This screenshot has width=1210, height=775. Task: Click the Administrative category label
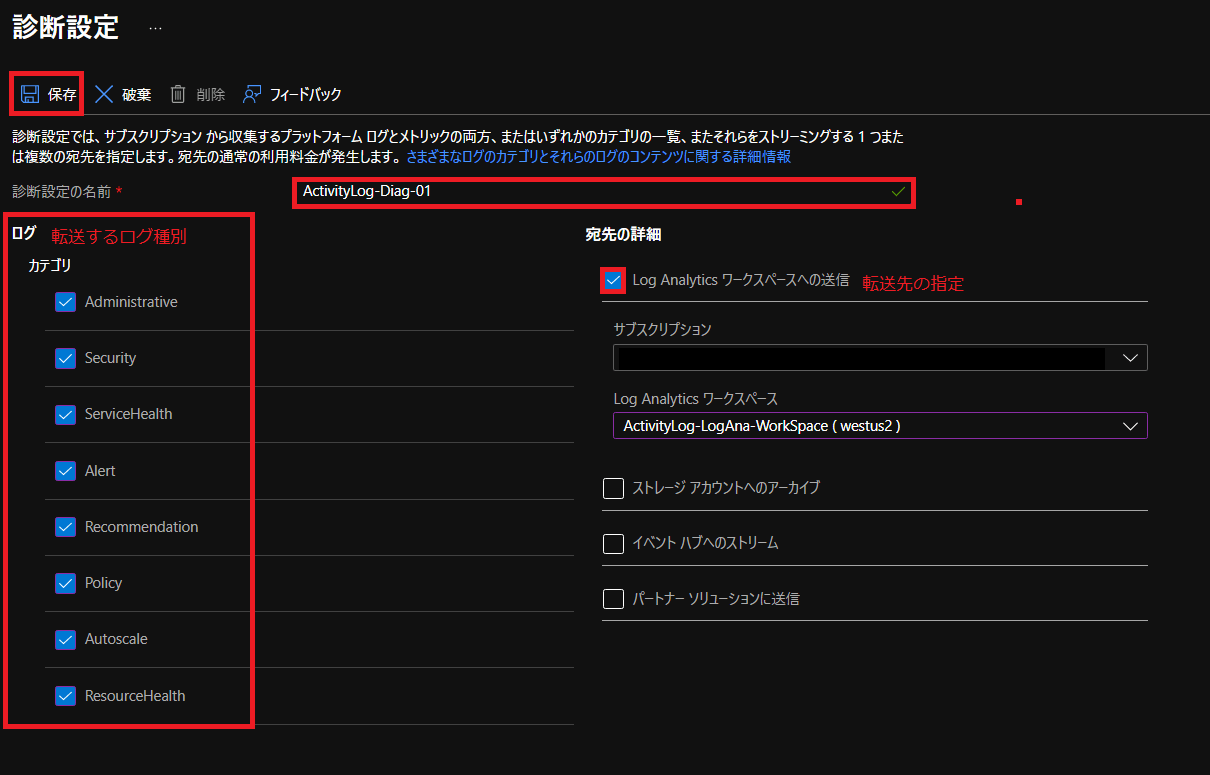point(131,302)
